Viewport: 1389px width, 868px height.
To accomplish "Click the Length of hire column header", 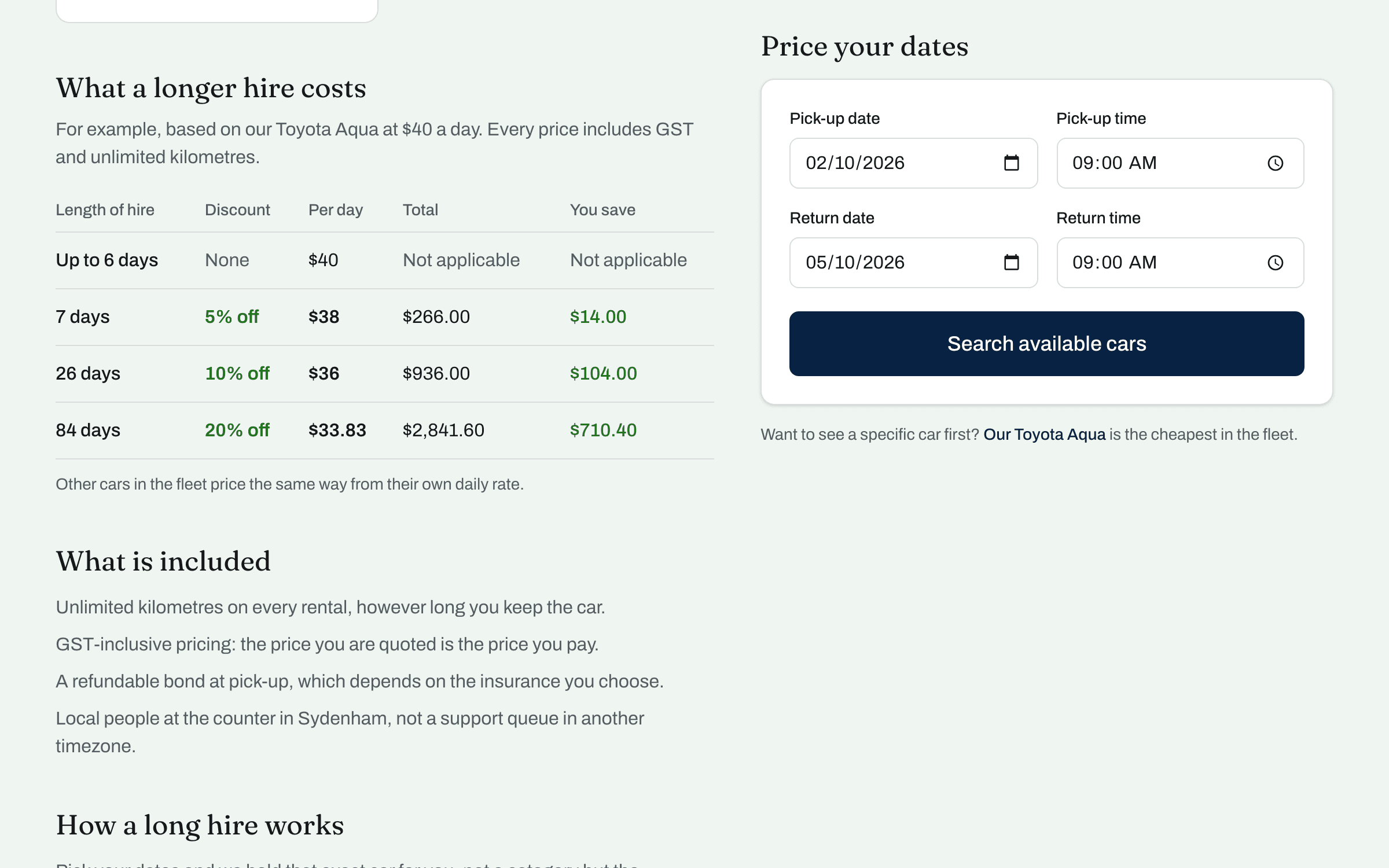I will coord(105,210).
